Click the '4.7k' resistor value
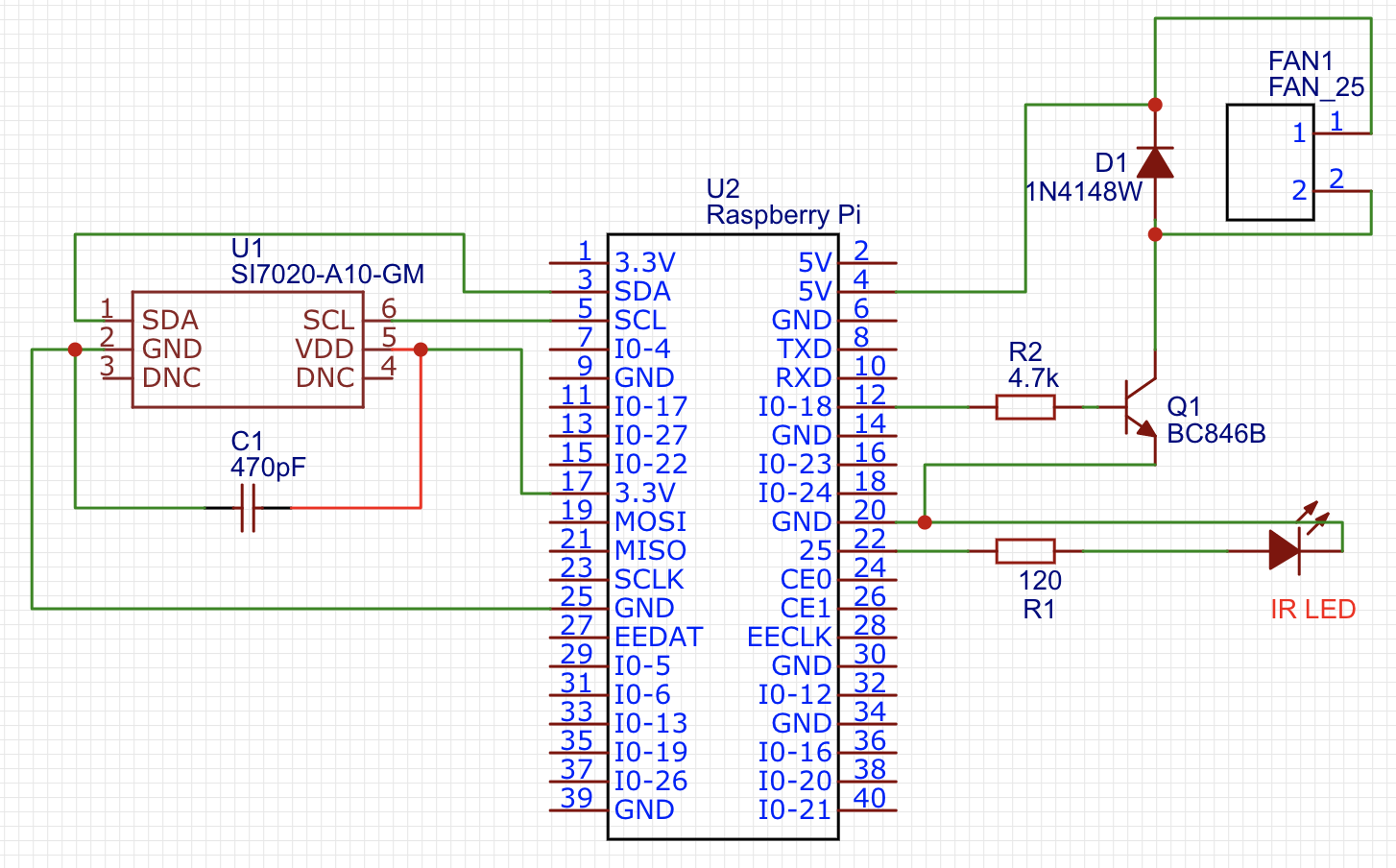This screenshot has height=868, width=1396. [x=1033, y=378]
